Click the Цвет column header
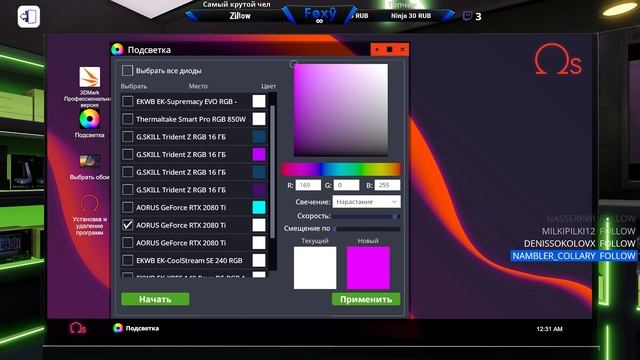This screenshot has width=640, height=360. tap(269, 86)
